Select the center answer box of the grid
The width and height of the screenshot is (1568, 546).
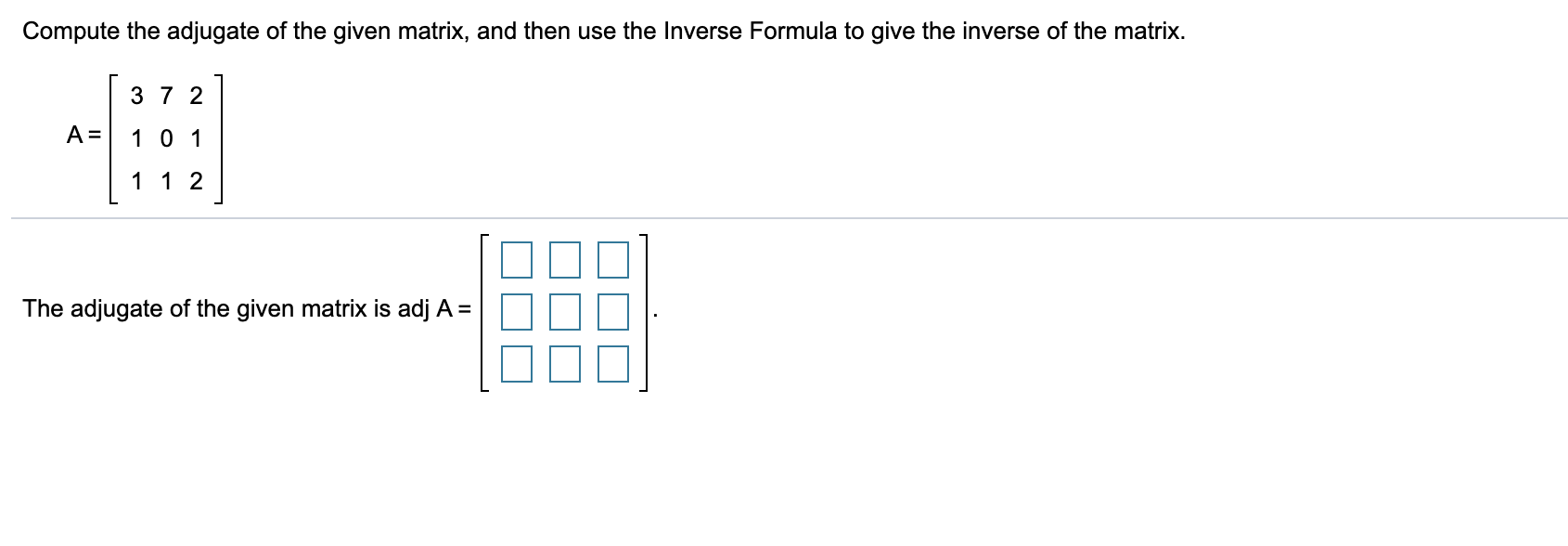click(563, 311)
